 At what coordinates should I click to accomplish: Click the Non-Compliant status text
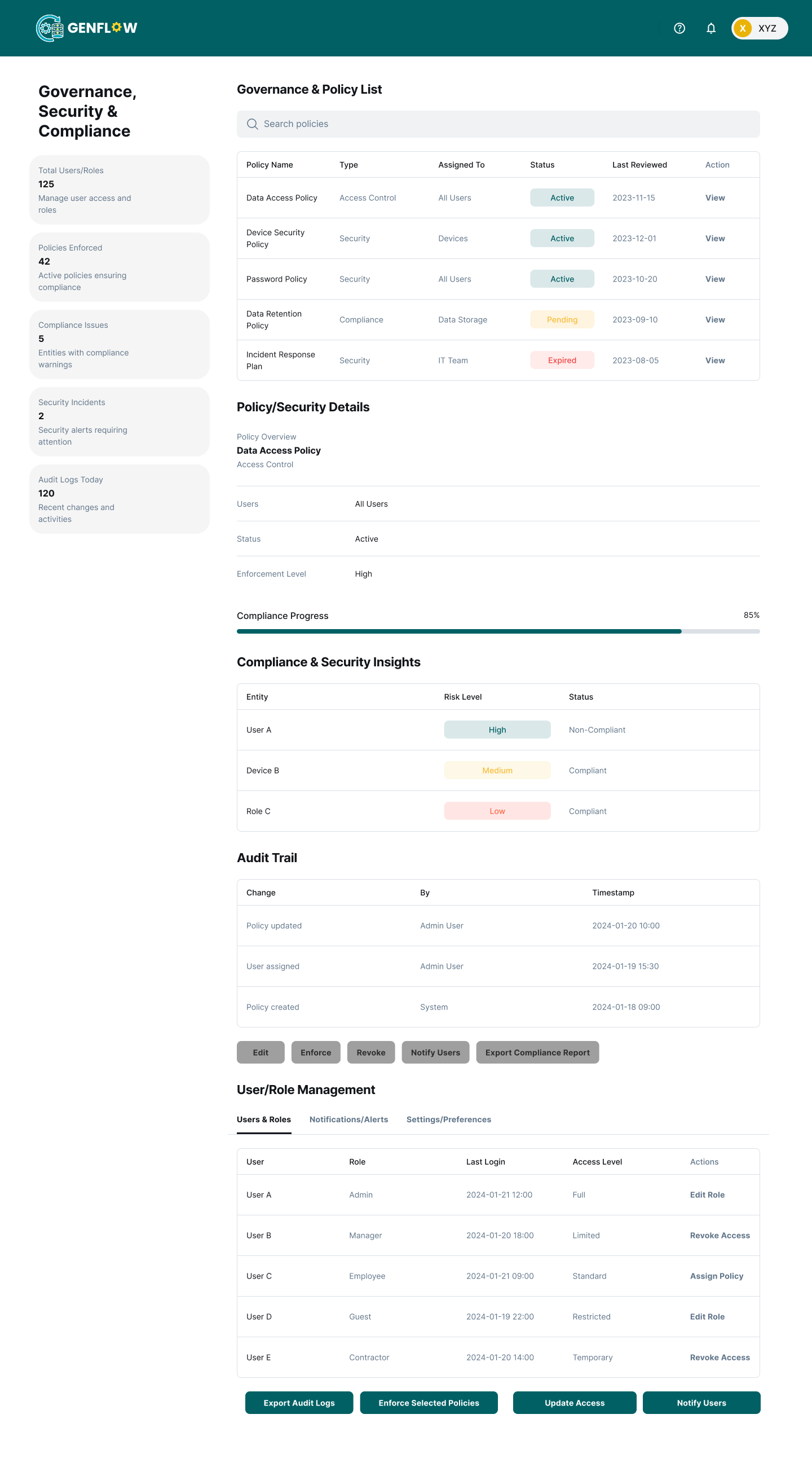tap(597, 730)
